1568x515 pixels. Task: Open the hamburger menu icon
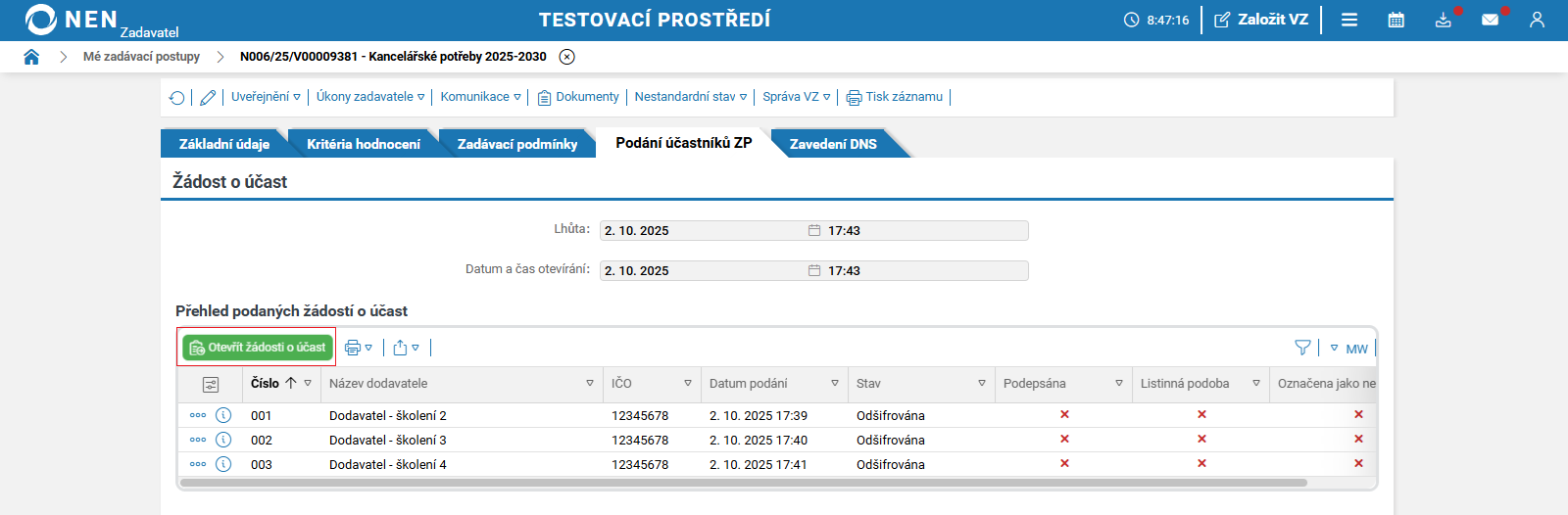[x=1349, y=20]
